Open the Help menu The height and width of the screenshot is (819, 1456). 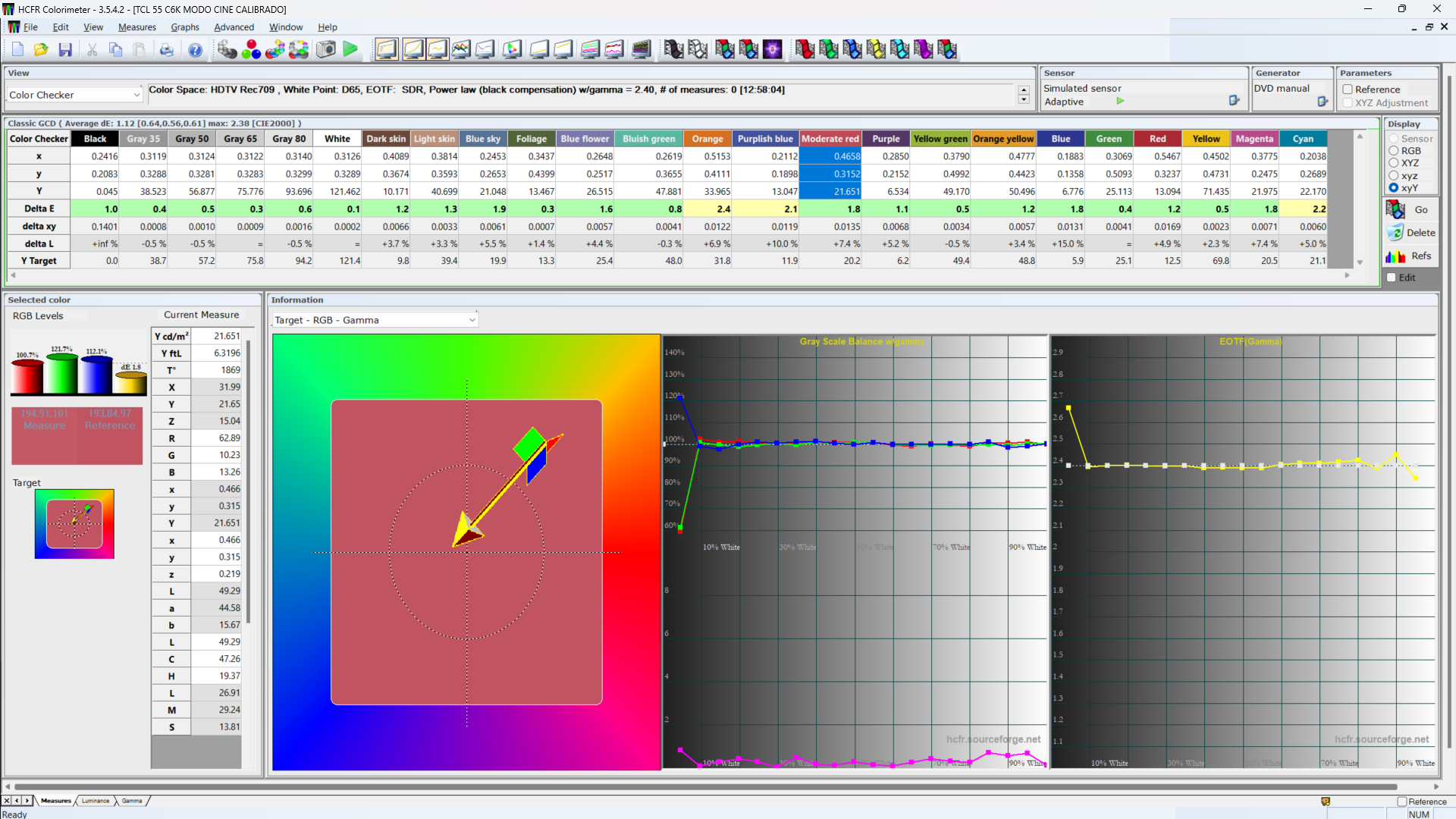pyautogui.click(x=328, y=27)
